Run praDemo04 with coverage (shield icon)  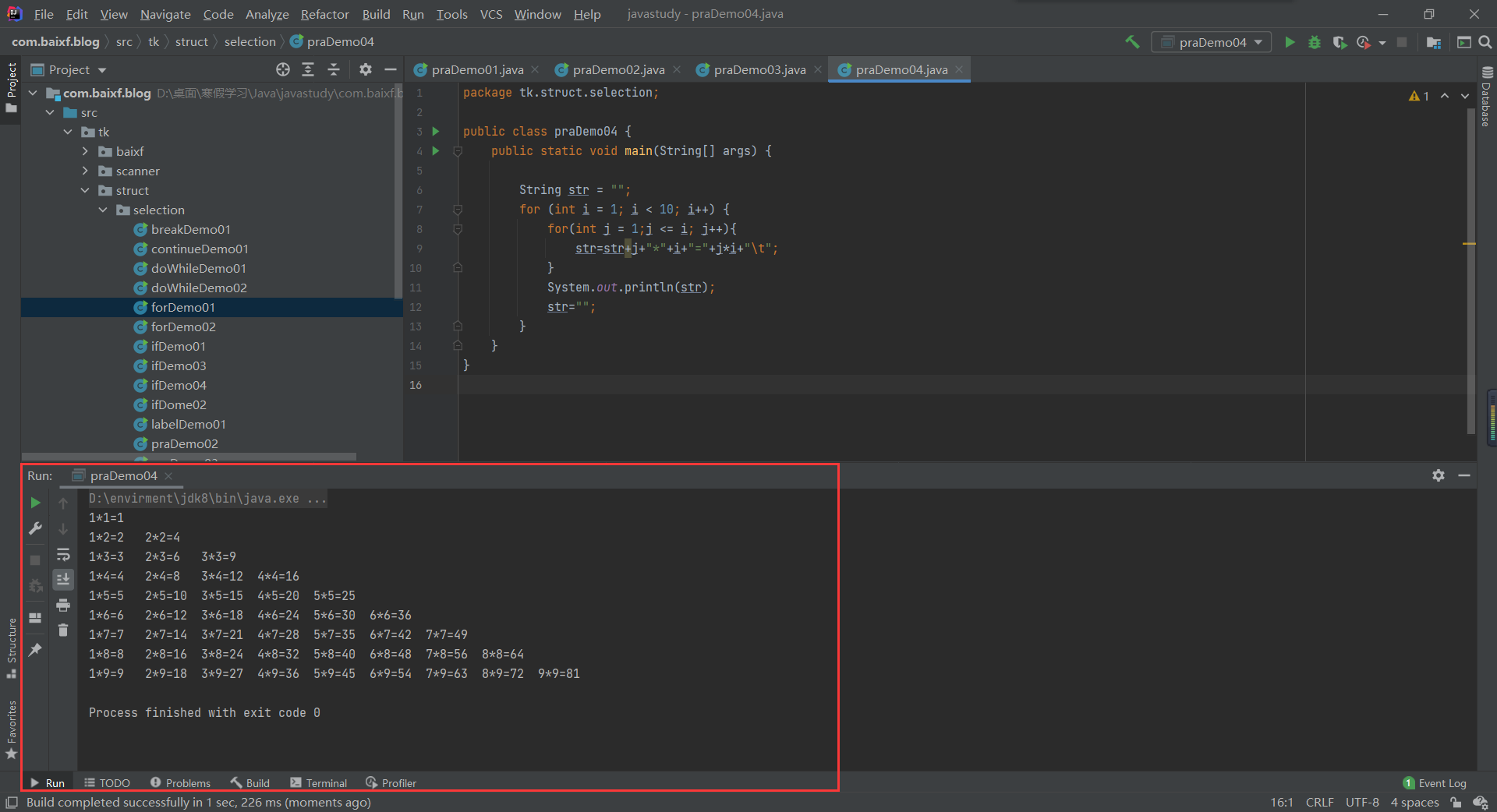click(x=1340, y=42)
